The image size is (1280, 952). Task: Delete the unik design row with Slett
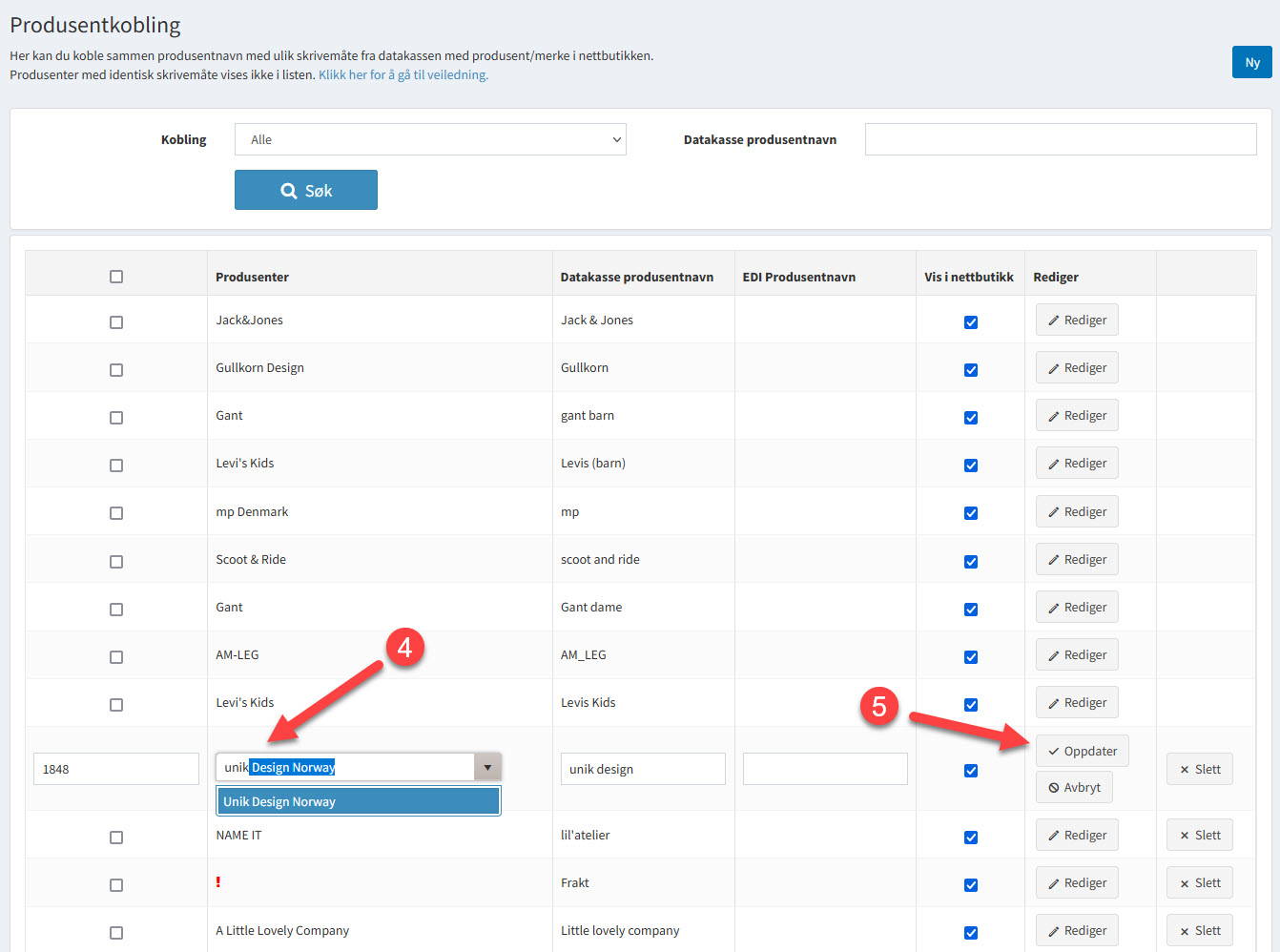tap(1199, 770)
